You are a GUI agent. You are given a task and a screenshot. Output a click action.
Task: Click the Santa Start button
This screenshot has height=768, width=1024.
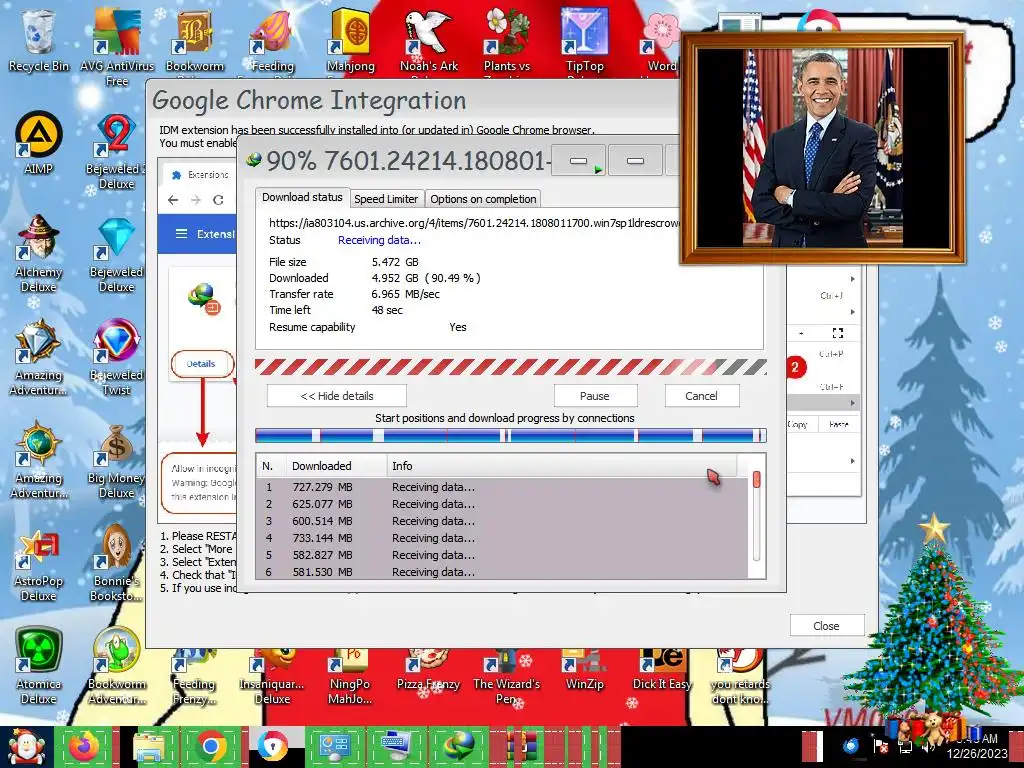tap(26, 747)
